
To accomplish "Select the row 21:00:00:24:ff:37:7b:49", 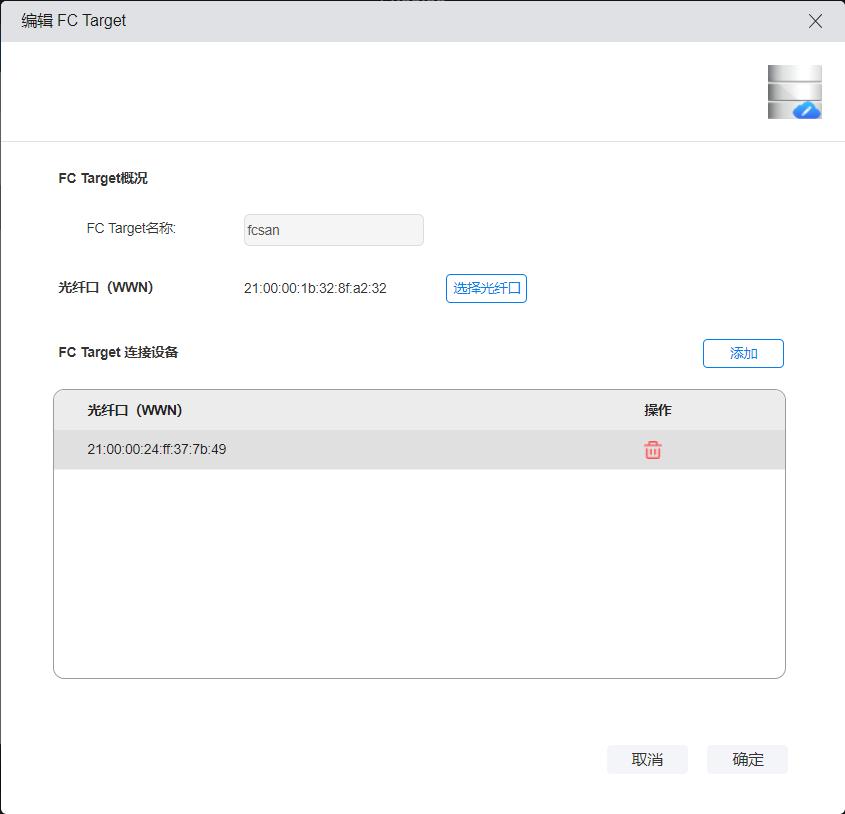I will (300, 450).
